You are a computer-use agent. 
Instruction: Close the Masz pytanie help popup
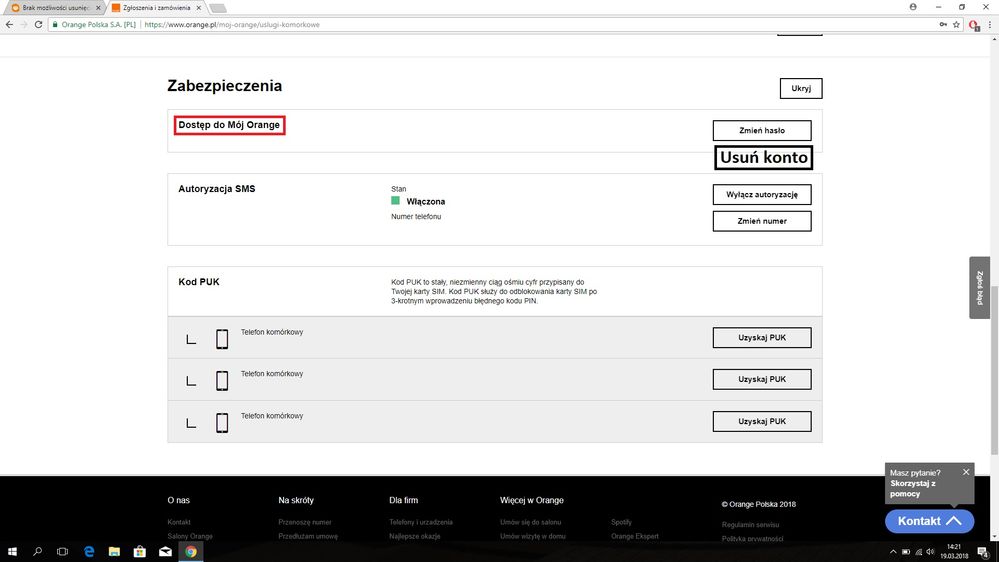click(966, 472)
